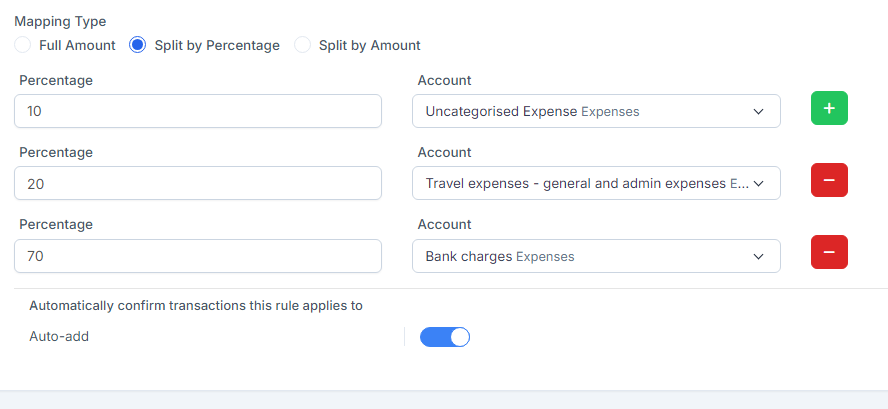Click the Percentage label above the 70 field
Viewport: 888px width, 409px height.
pos(55,224)
